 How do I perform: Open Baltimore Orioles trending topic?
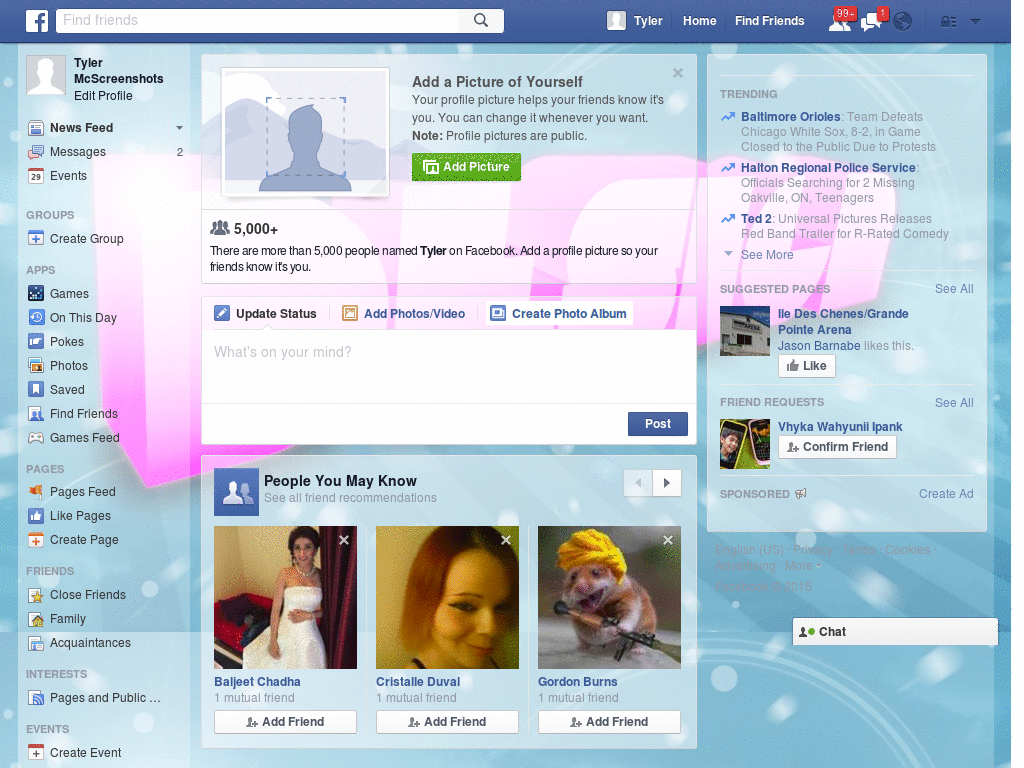pyautogui.click(x=791, y=117)
